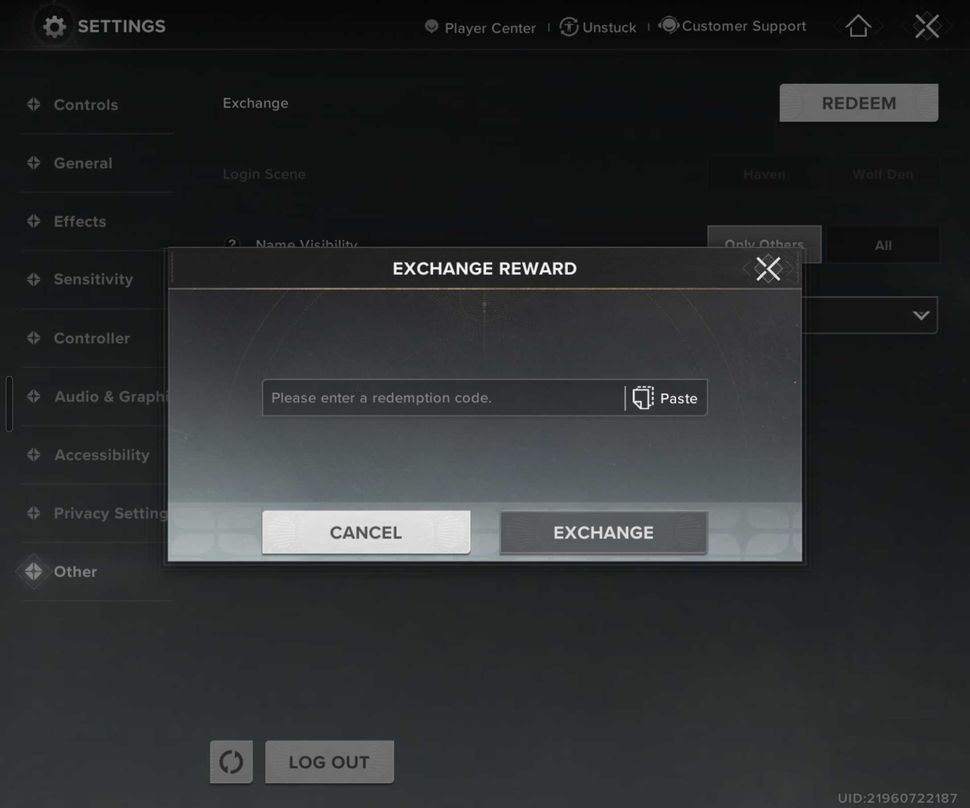Open Customer Support from the top bar
Viewport: 970px width, 808px height.
pos(733,25)
